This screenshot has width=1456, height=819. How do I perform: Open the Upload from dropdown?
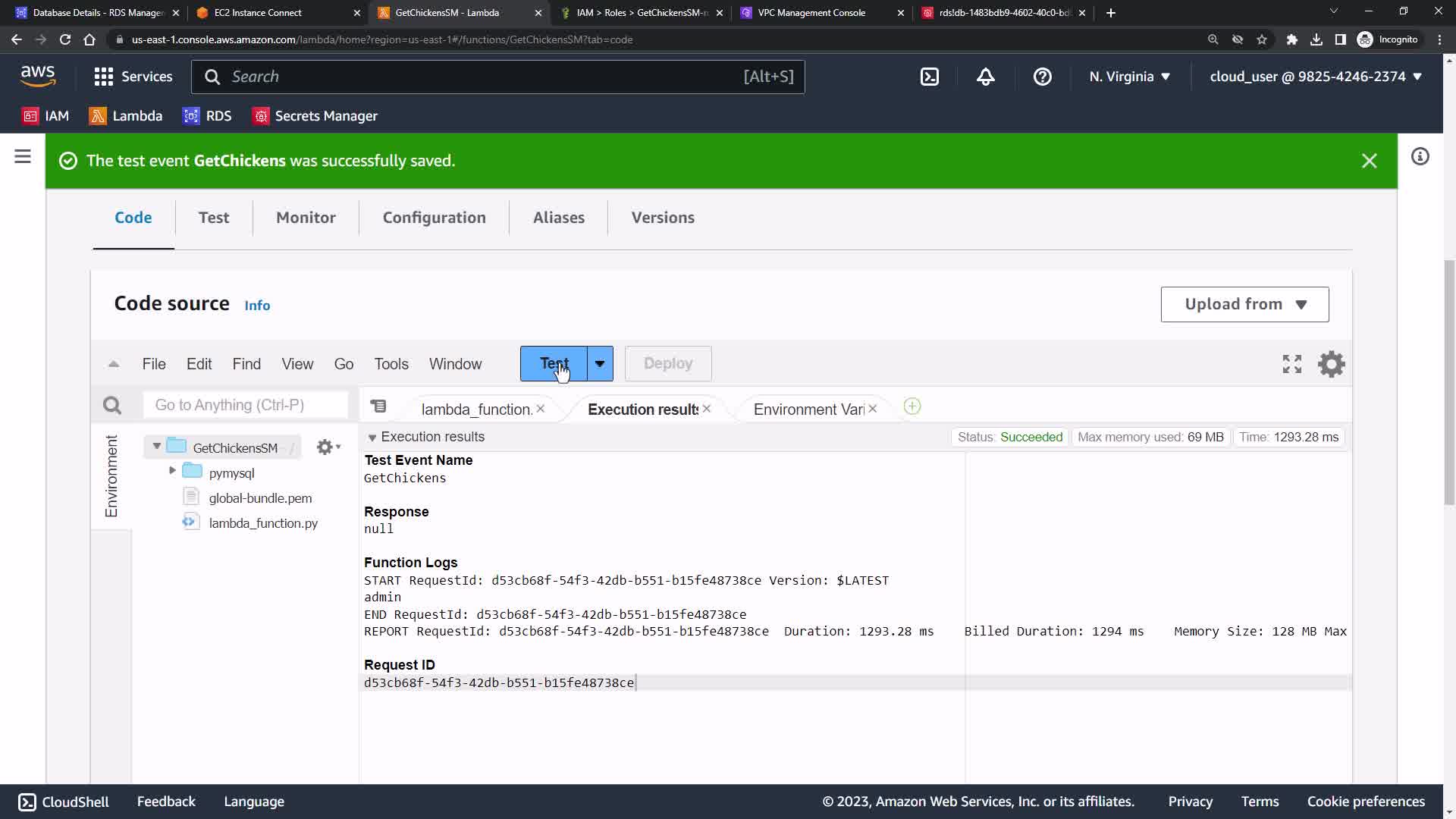(1244, 304)
